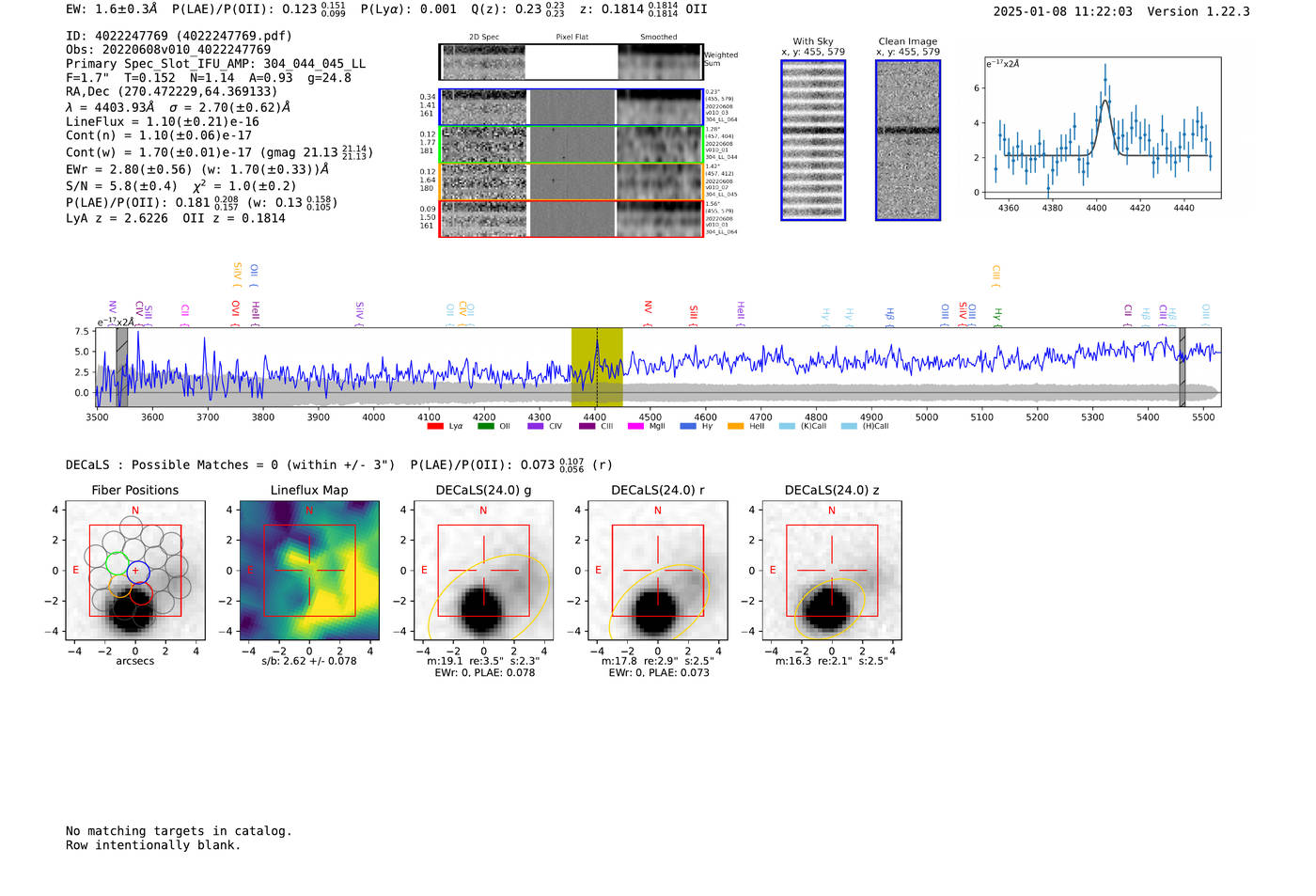Open the emission line Gaussian fit plot

(x=1103, y=128)
